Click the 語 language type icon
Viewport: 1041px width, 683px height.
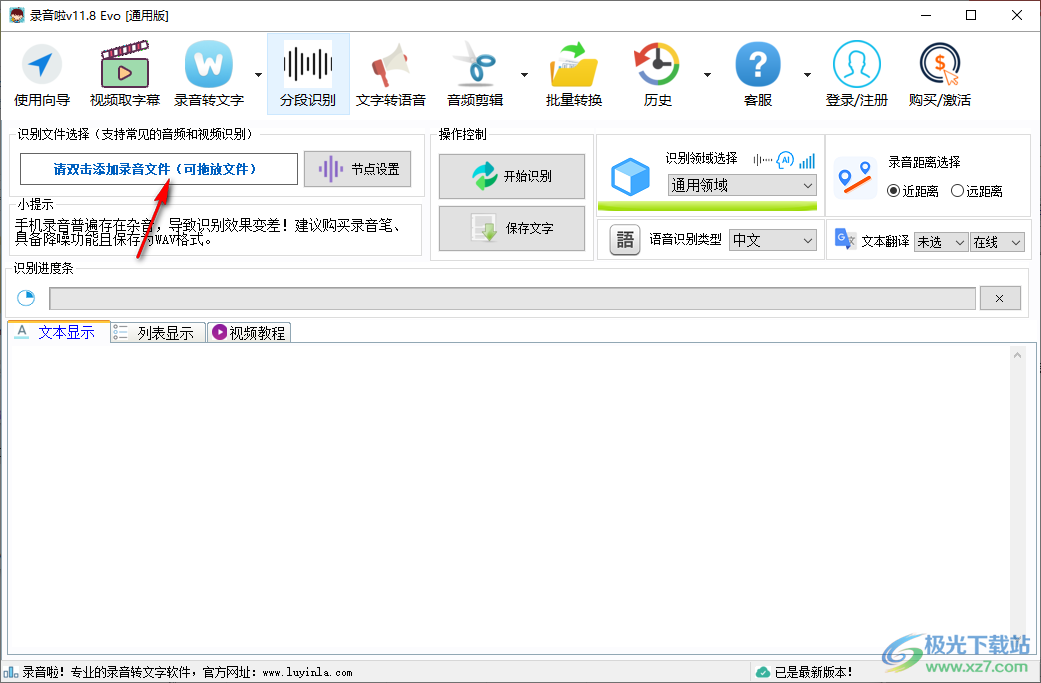click(625, 240)
